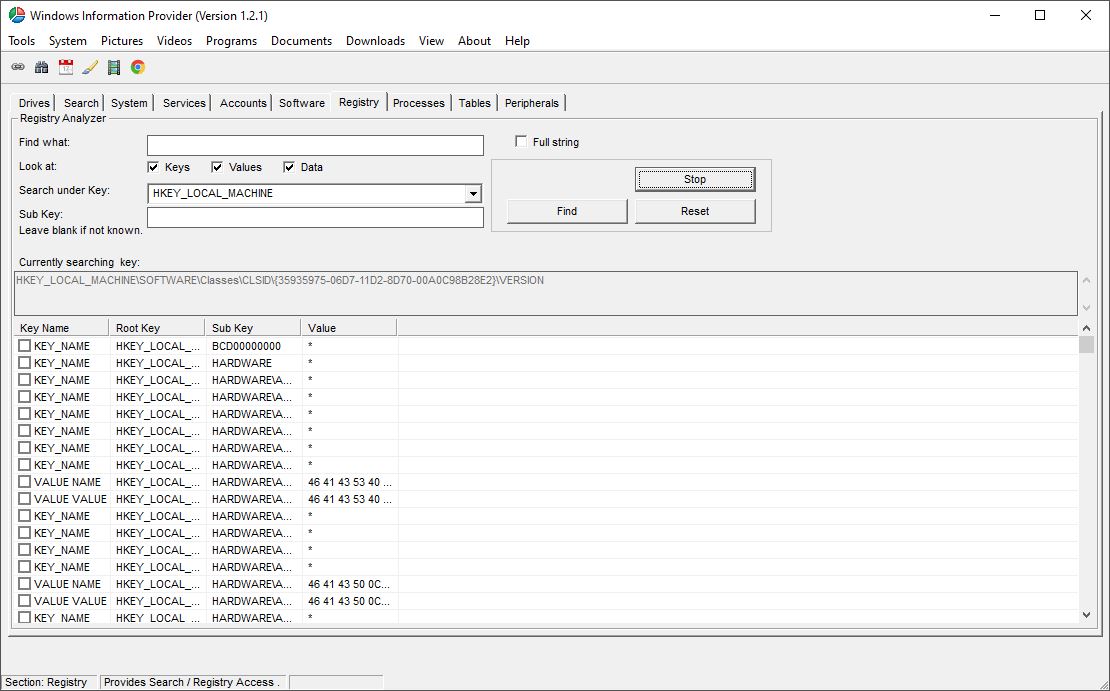Switch to the Peripherals tab

[531, 102]
